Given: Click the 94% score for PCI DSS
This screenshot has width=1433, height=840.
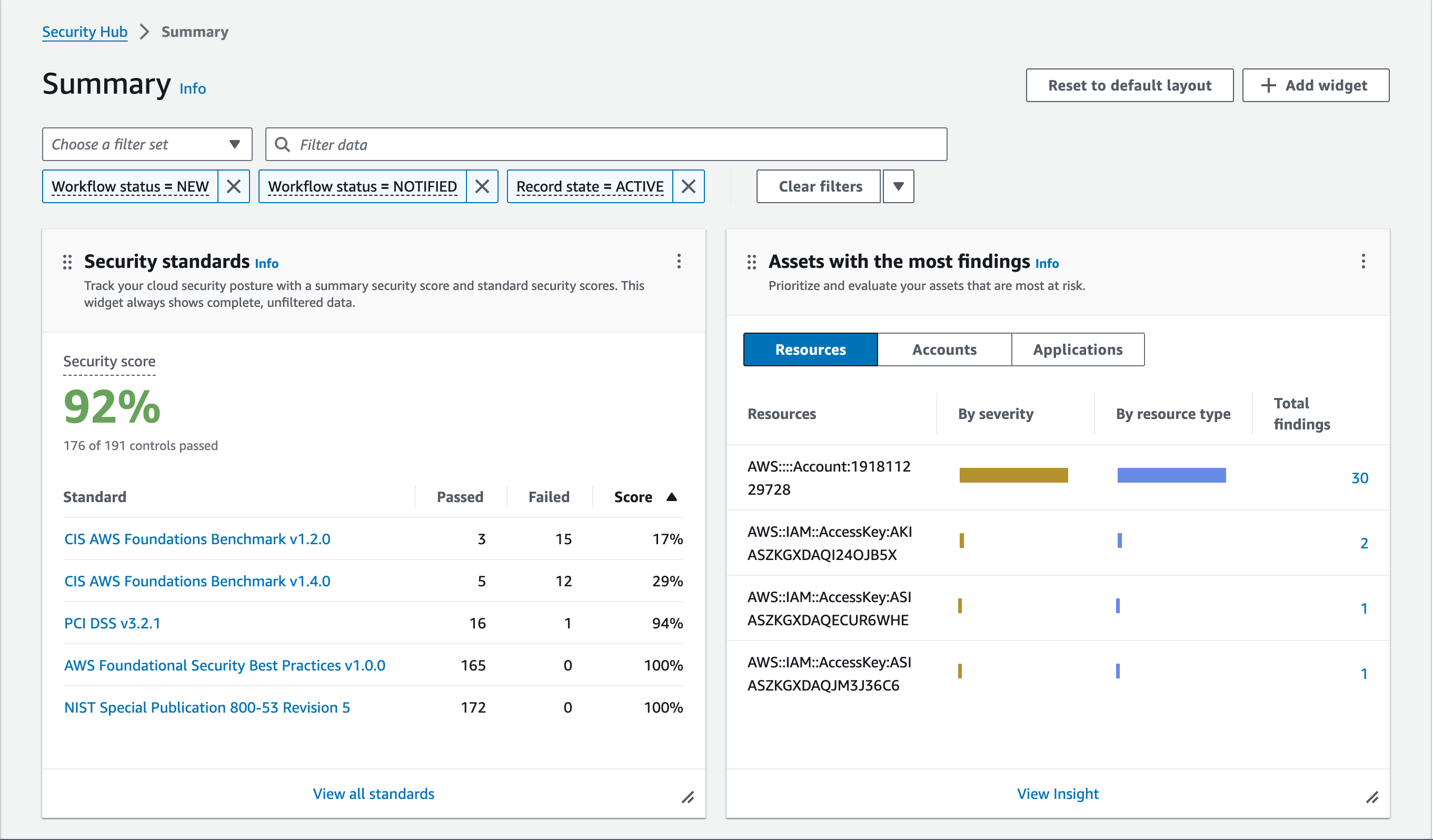Looking at the screenshot, I should point(668,623).
